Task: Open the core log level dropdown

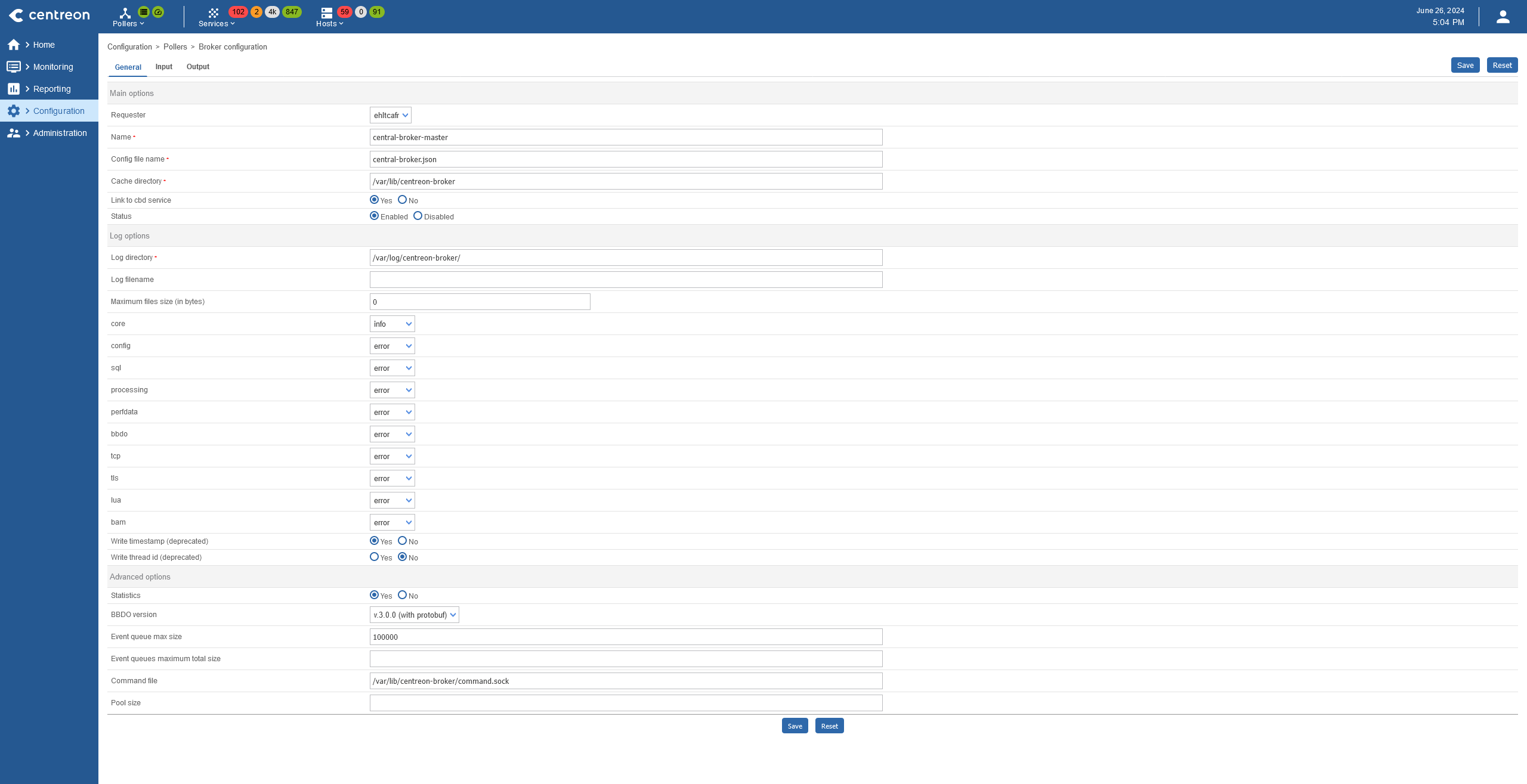Action: 392,324
